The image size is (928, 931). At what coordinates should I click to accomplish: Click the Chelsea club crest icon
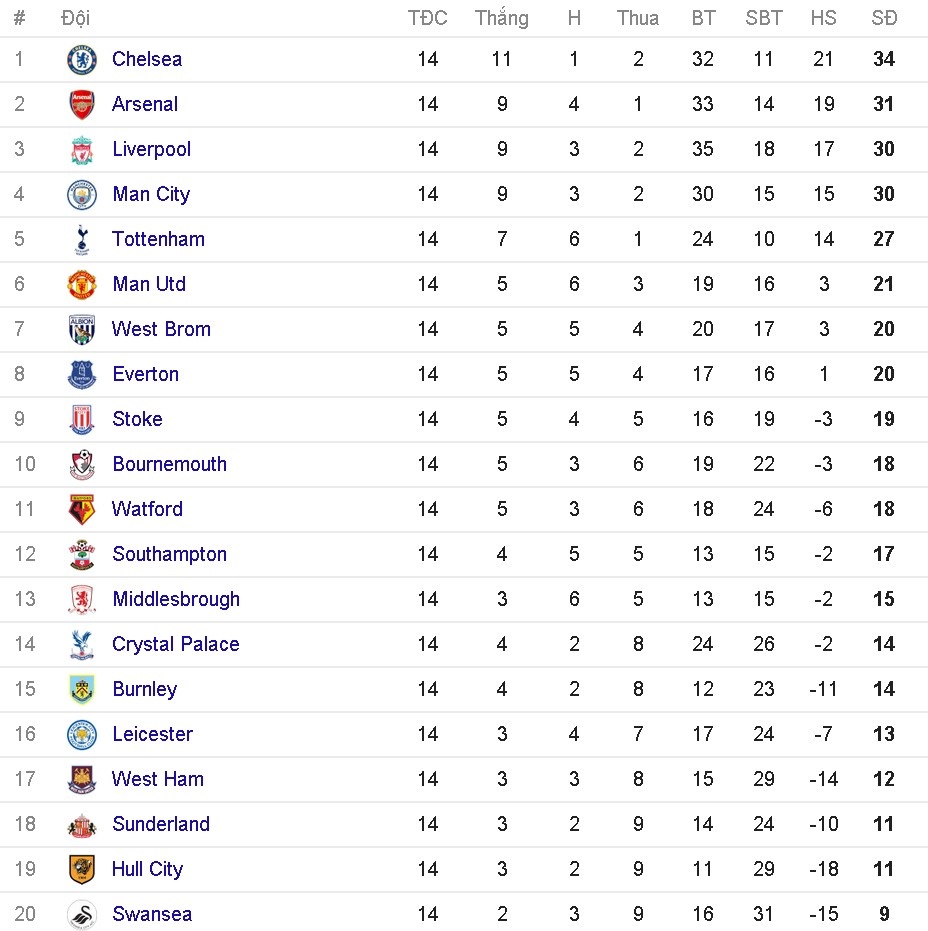(x=82, y=60)
